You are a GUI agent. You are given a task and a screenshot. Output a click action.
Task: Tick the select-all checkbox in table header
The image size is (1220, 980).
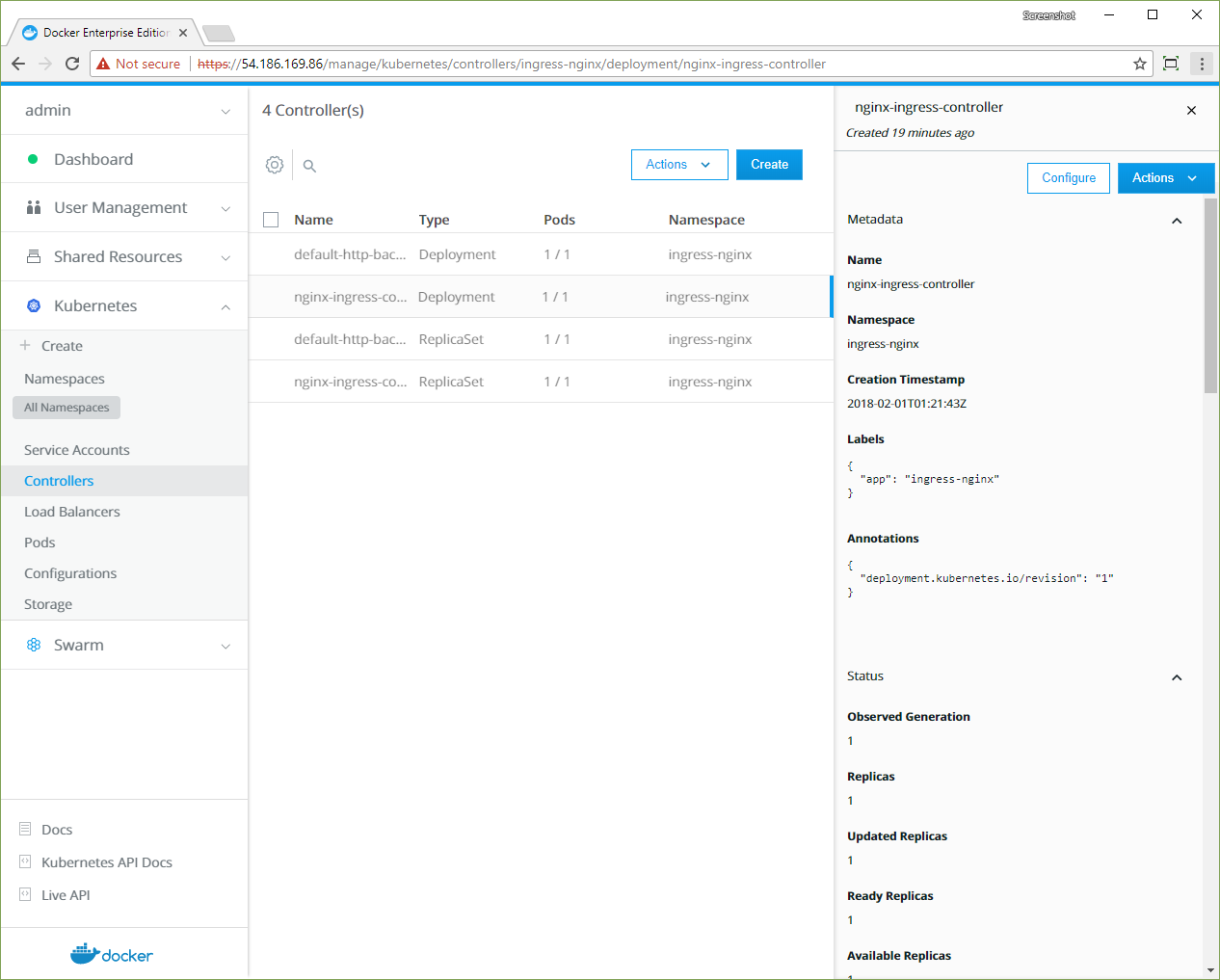[271, 220]
